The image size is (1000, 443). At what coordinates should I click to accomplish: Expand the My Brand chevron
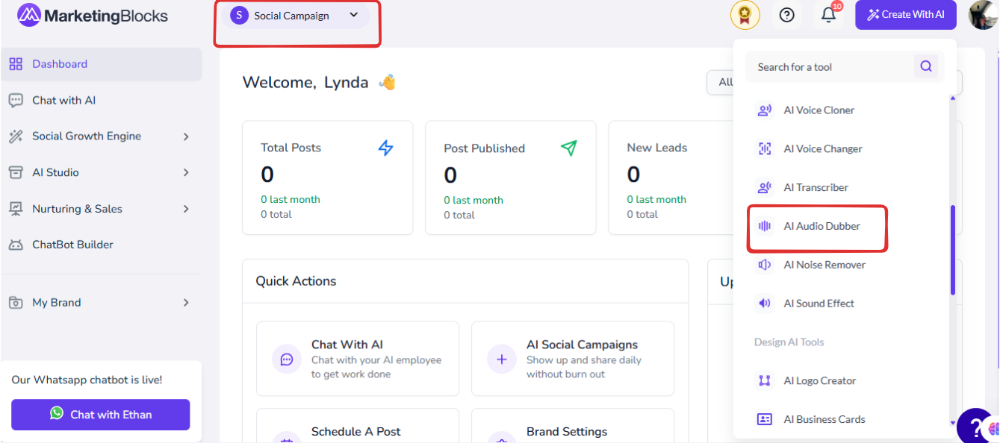pos(186,303)
